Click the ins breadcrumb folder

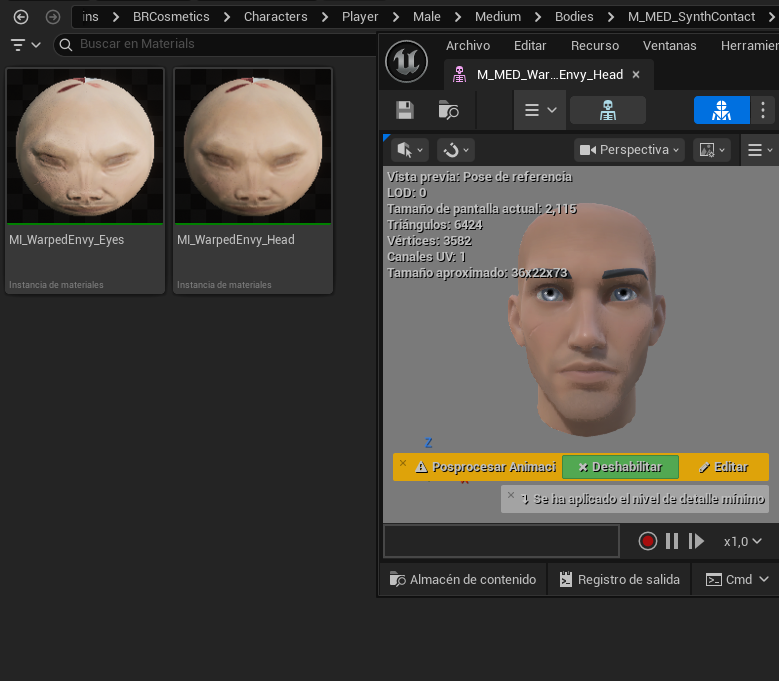pos(90,17)
